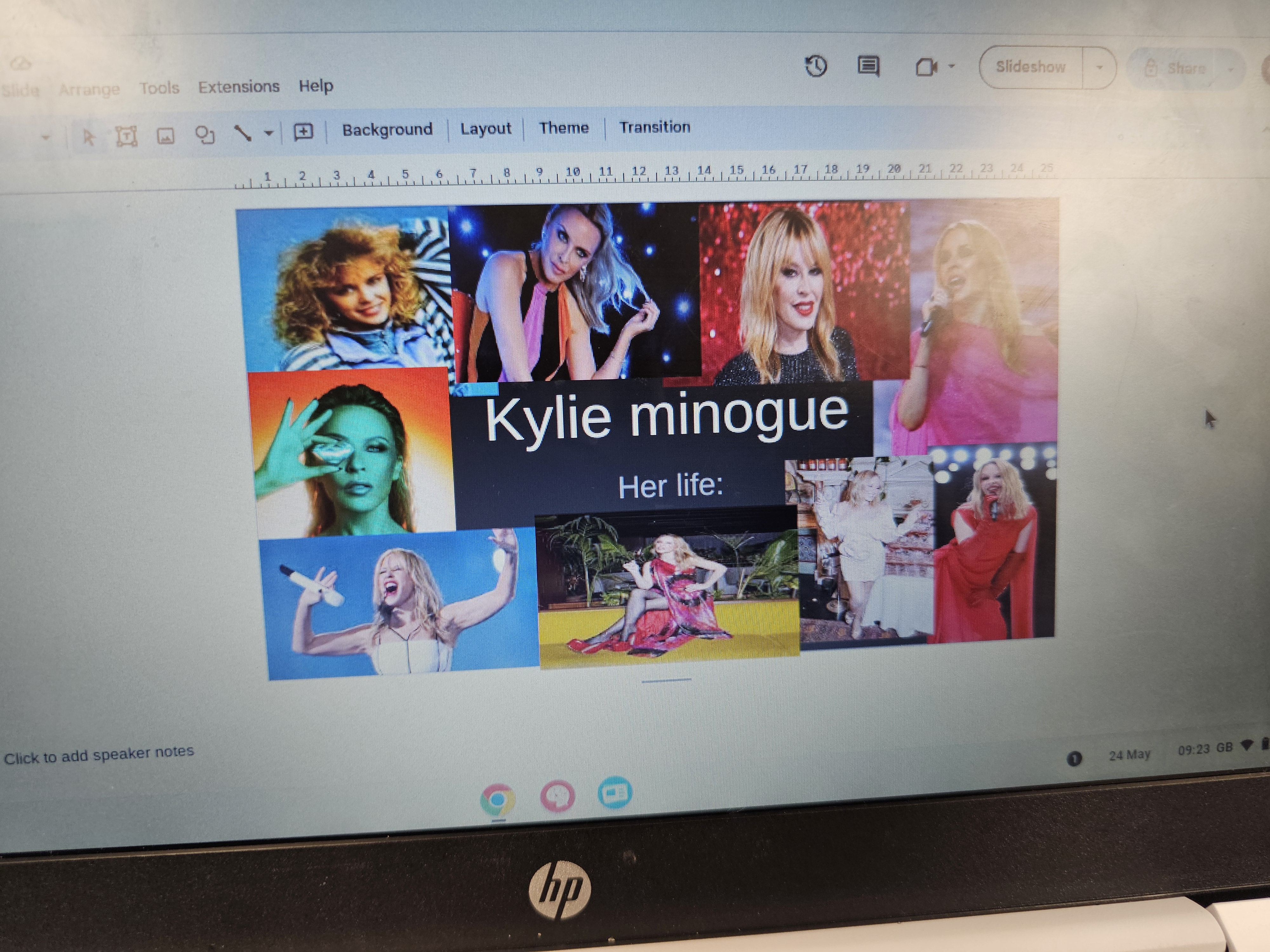Viewport: 1270px width, 952px height.
Task: Open the blue shelf app icon
Action: [x=615, y=792]
